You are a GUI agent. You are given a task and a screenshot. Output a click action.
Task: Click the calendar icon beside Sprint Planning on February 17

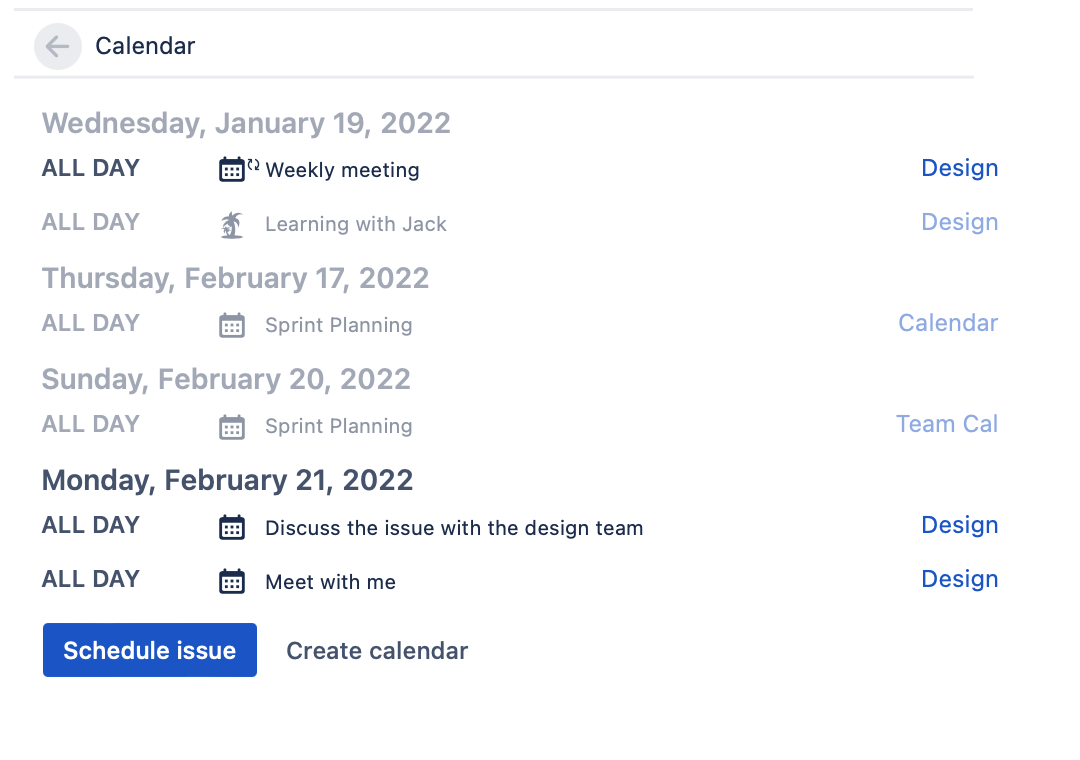pyautogui.click(x=232, y=325)
